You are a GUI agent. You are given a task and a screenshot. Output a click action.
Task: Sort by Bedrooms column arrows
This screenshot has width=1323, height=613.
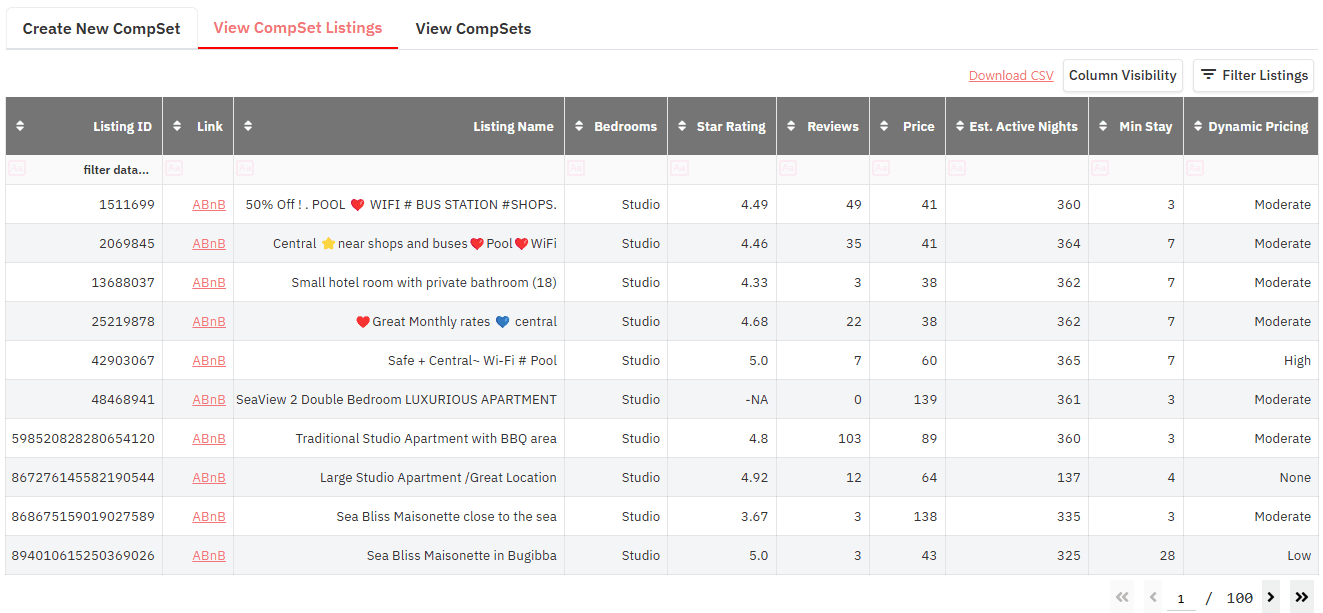[x=579, y=126]
